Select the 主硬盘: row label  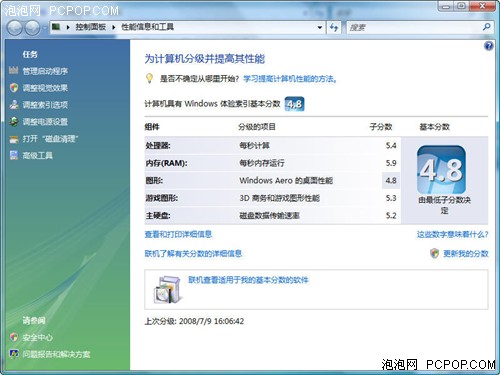point(158,215)
